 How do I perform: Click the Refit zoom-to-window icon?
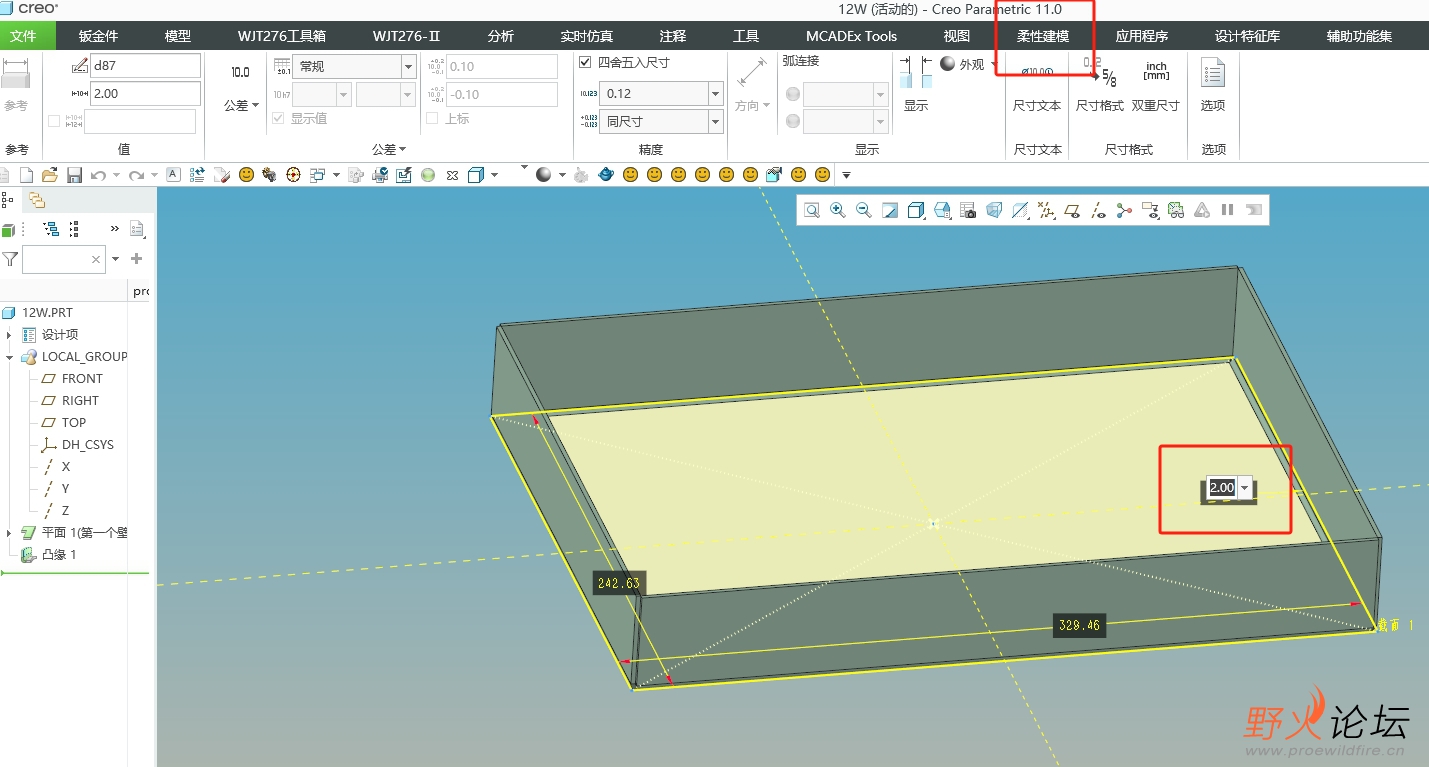812,210
